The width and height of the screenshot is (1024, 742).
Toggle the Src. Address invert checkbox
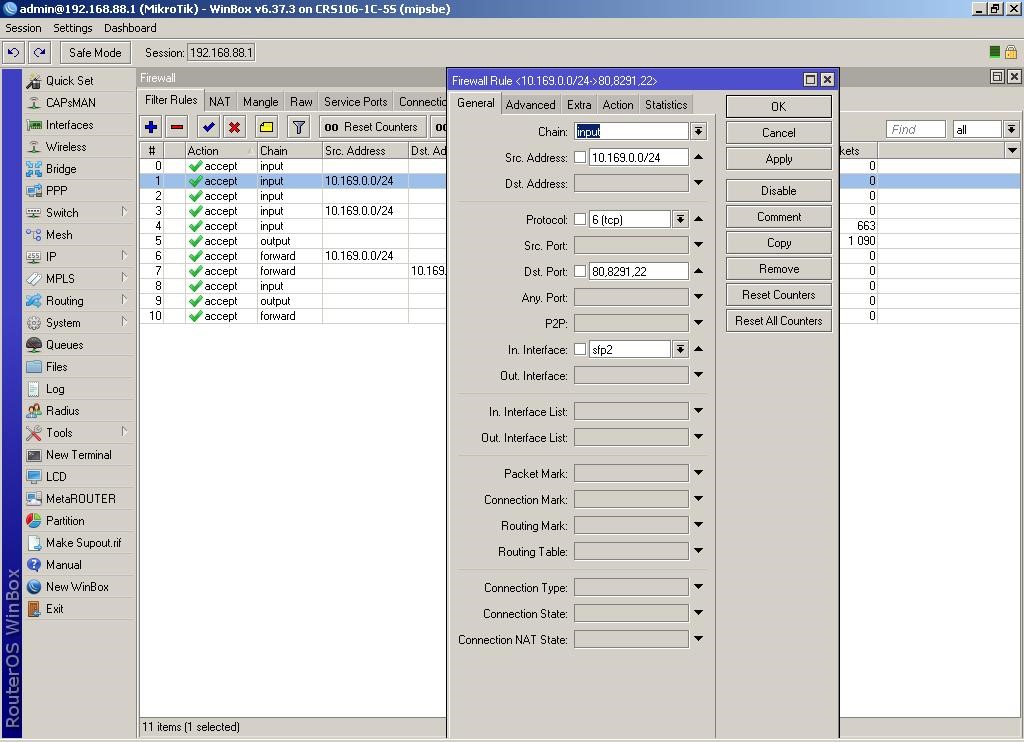(580, 157)
